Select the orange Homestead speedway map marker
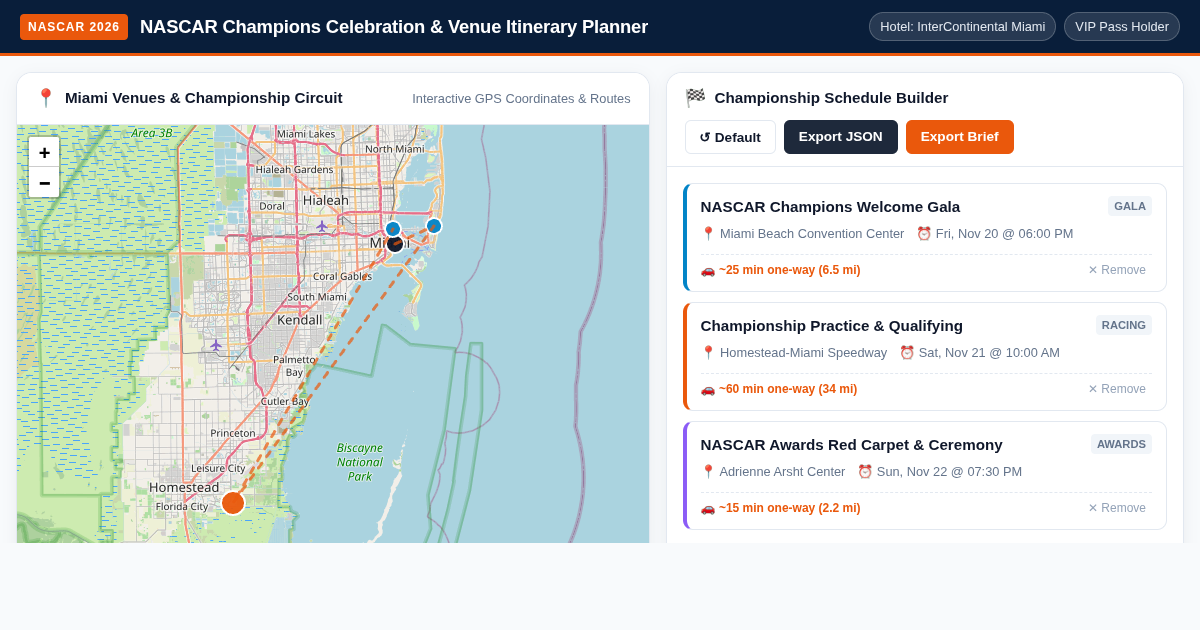1200x630 pixels. (233, 503)
